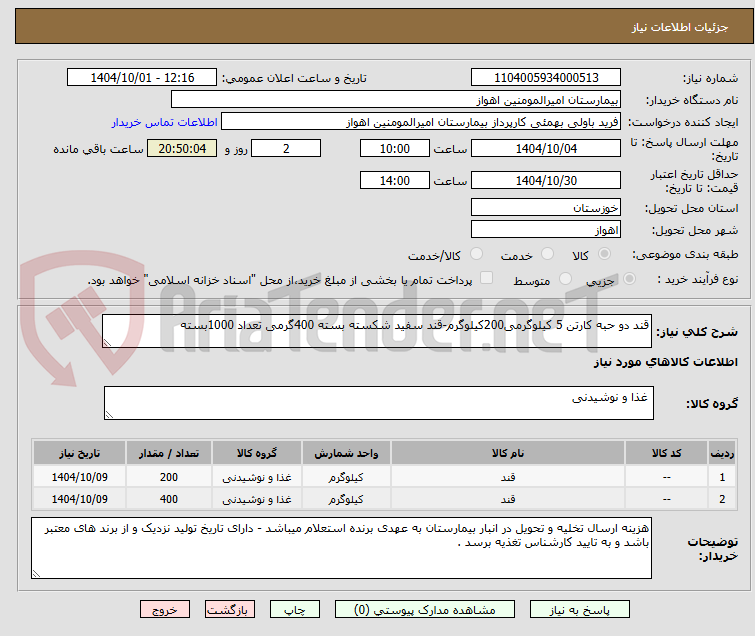Click the جزئیات اطلاعات نیاز header title
This screenshot has width=755, height=636.
coord(680,27)
